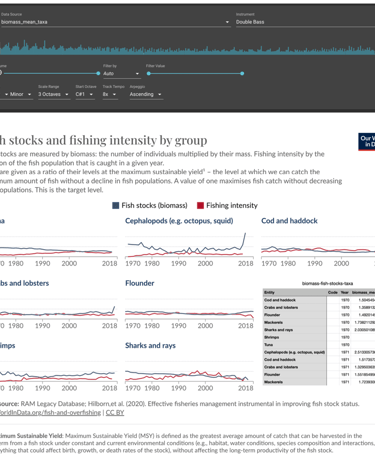Image resolution: width=375 pixels, height=458 pixels.
Task: Open the Arpeggio Ascending dropdown
Action: 146,94
